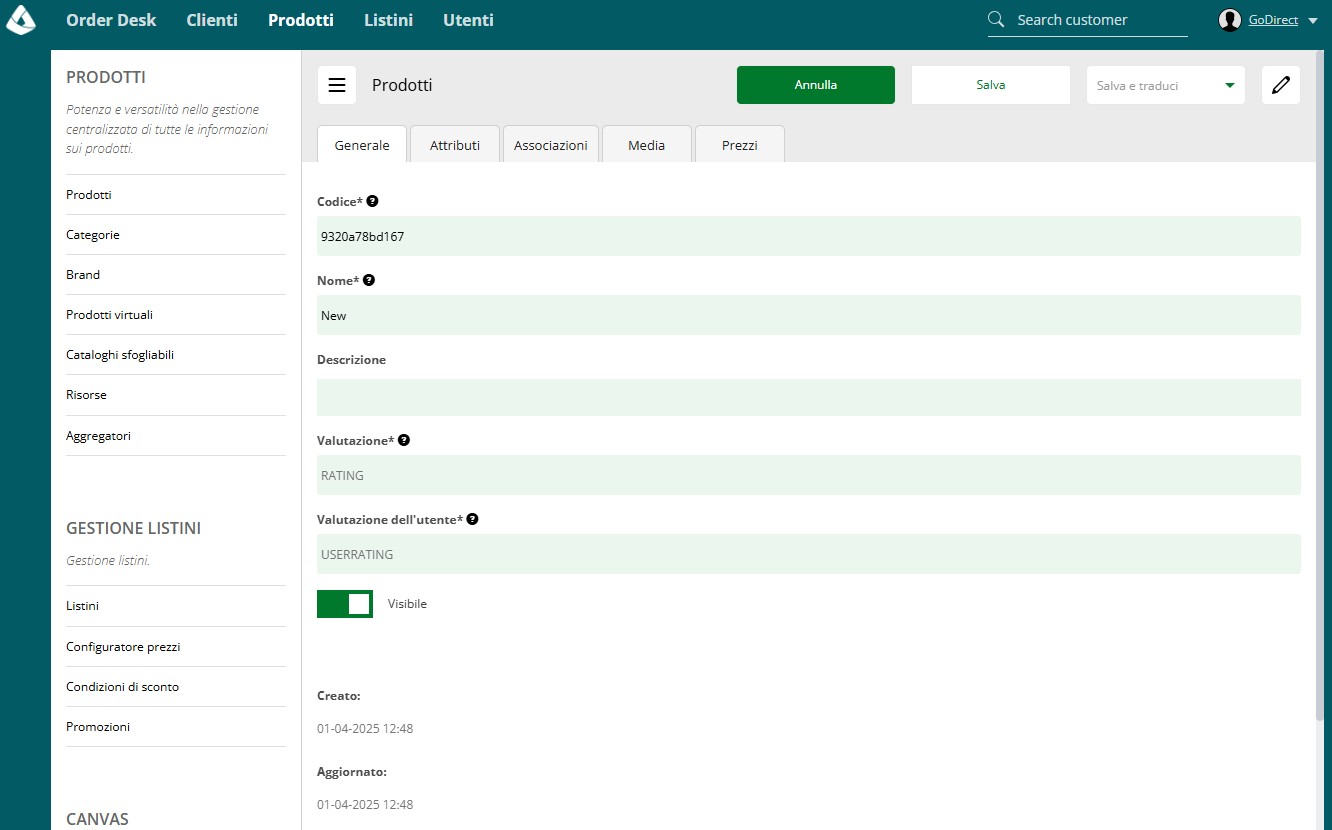
Task: Click the pencil edit icon
Action: point(1281,85)
